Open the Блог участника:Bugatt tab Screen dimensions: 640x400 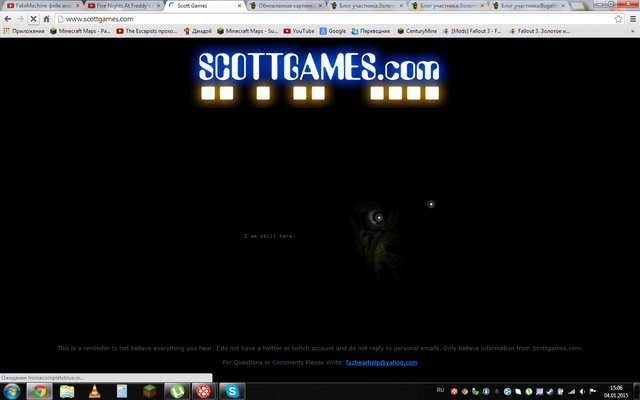click(x=527, y=6)
